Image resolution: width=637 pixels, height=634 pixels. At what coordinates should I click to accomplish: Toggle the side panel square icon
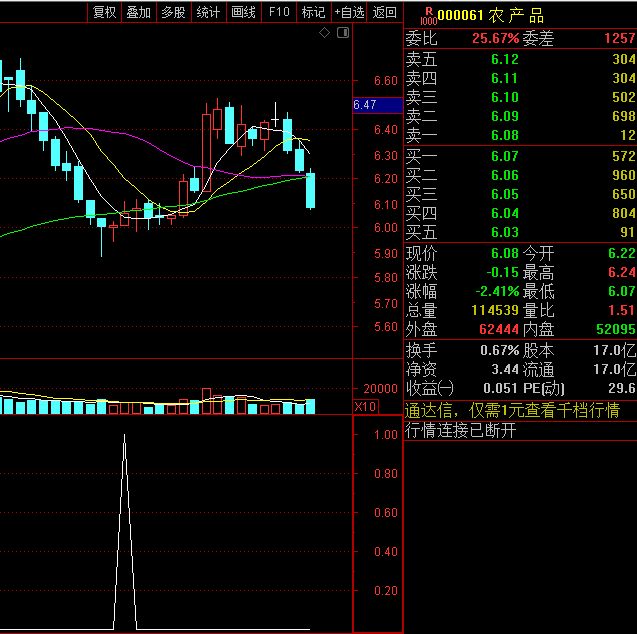click(343, 32)
